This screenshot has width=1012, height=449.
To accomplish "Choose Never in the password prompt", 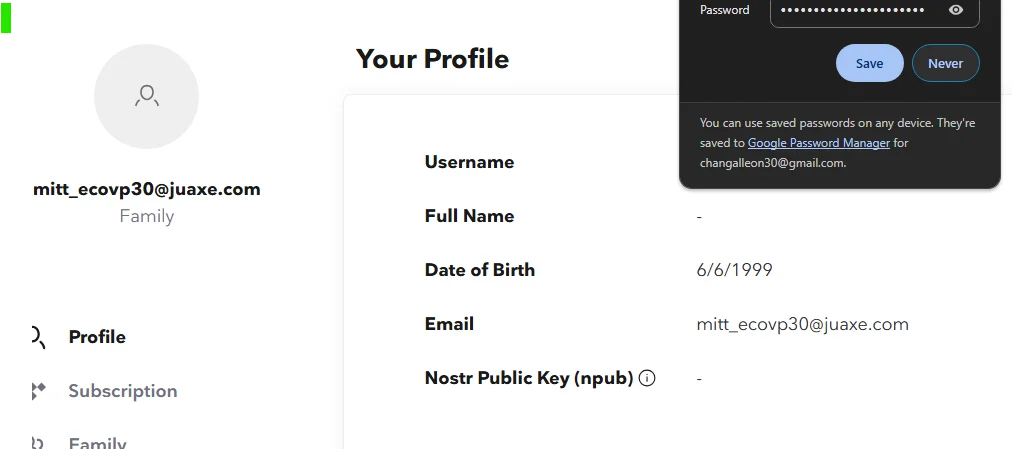I will [946, 63].
